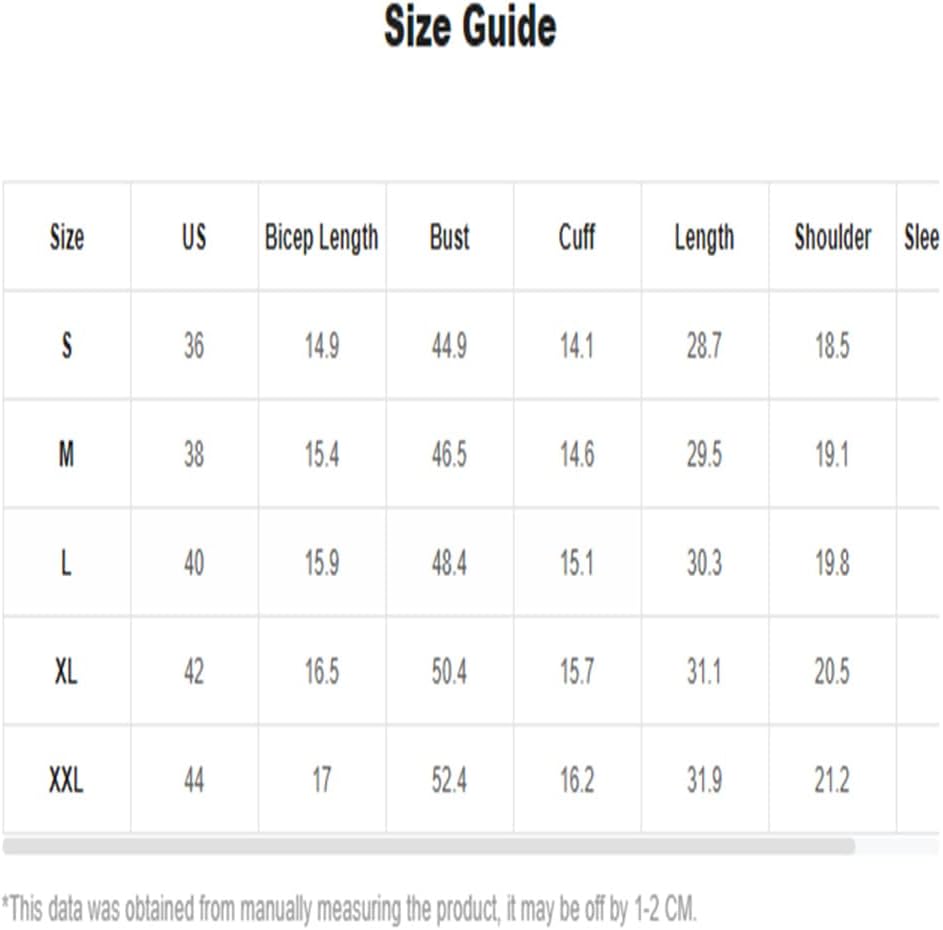Screen dimensions: 943x930
Task: Select the S size row label
Action: click(67, 345)
